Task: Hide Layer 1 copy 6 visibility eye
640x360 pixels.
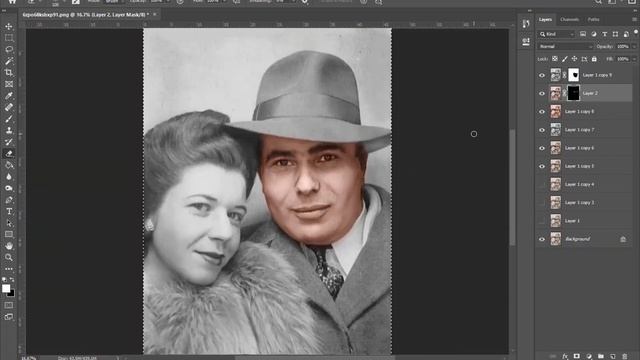Action: click(542, 148)
